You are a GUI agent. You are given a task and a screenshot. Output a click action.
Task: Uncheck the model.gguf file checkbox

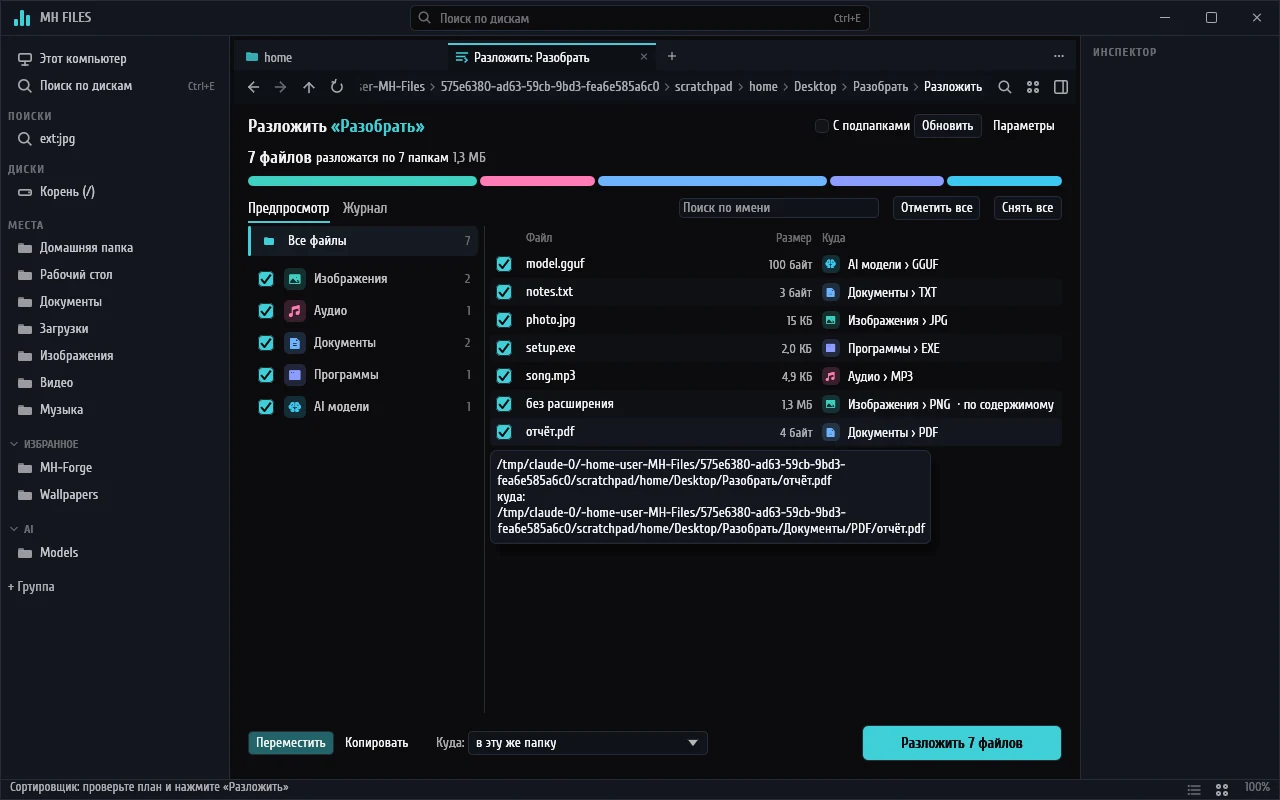[x=504, y=264]
